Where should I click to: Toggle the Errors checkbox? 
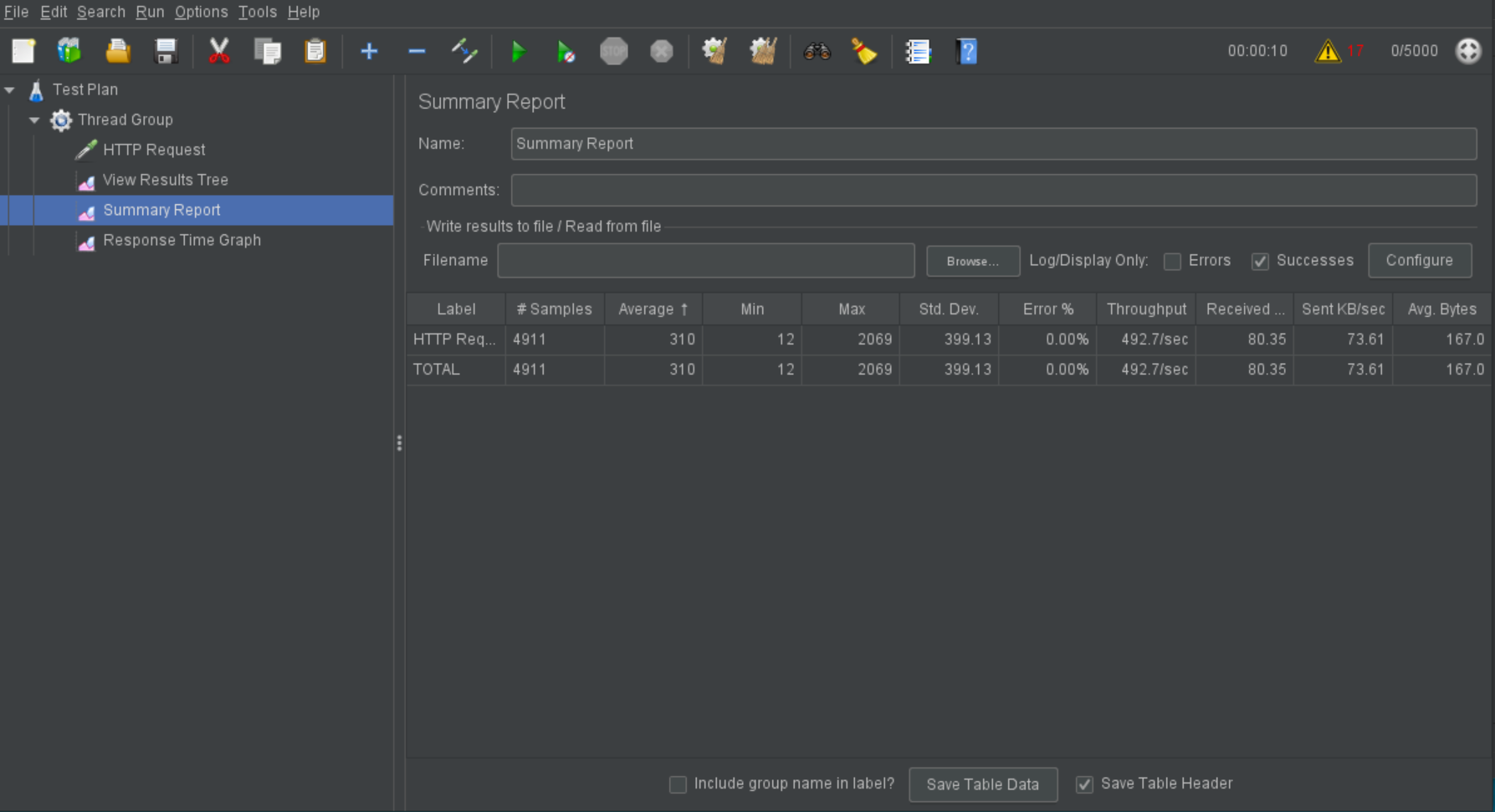[x=1172, y=261]
